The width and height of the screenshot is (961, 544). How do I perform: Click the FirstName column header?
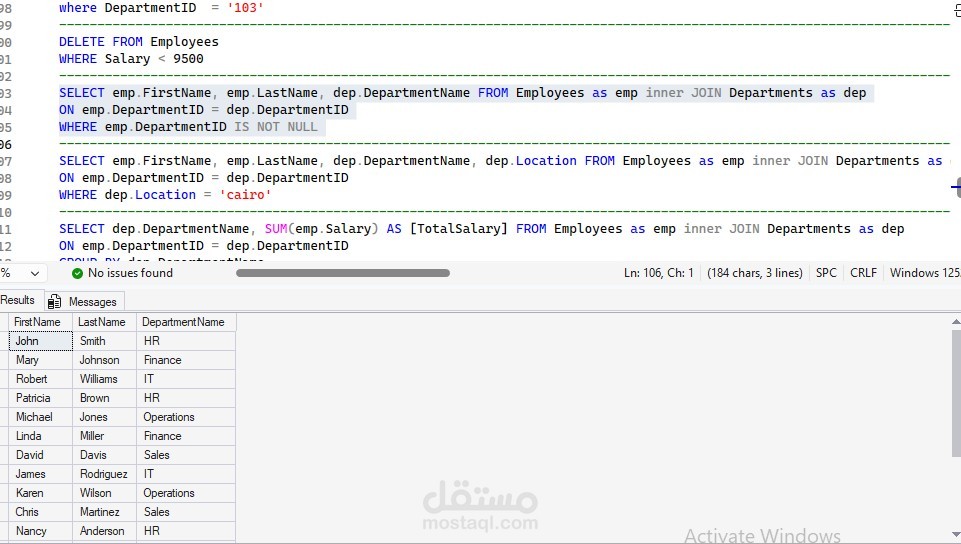(x=40, y=322)
